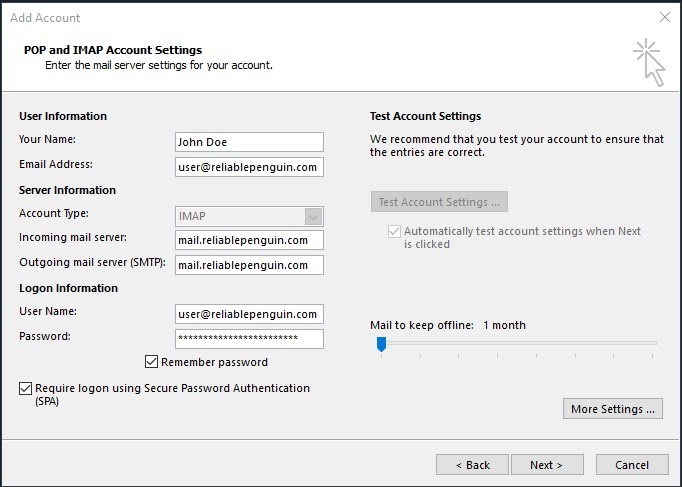Uncheck Automatically test account settings option
The image size is (682, 487).
392,231
